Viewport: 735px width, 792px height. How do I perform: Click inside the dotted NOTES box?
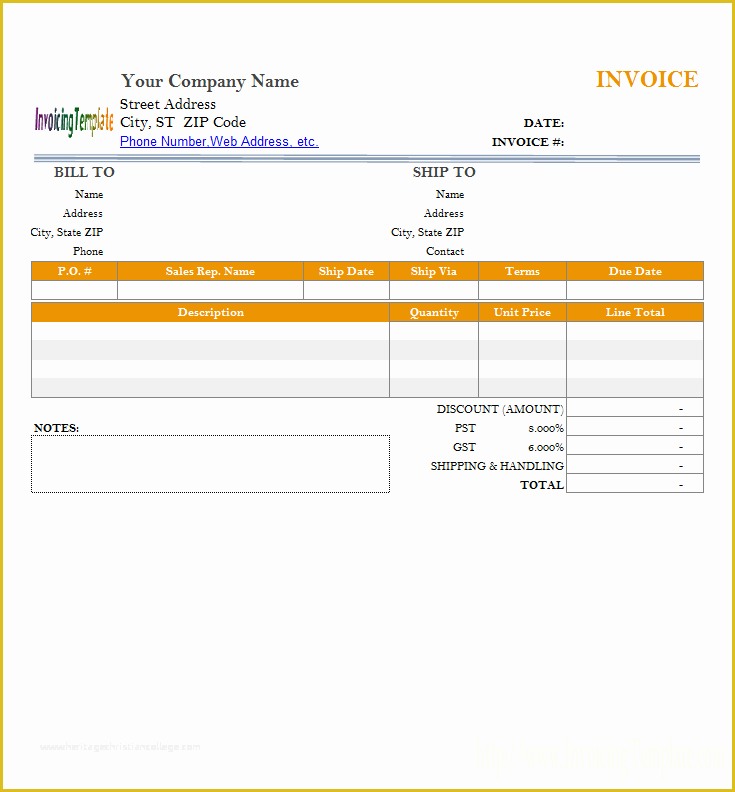click(x=210, y=464)
